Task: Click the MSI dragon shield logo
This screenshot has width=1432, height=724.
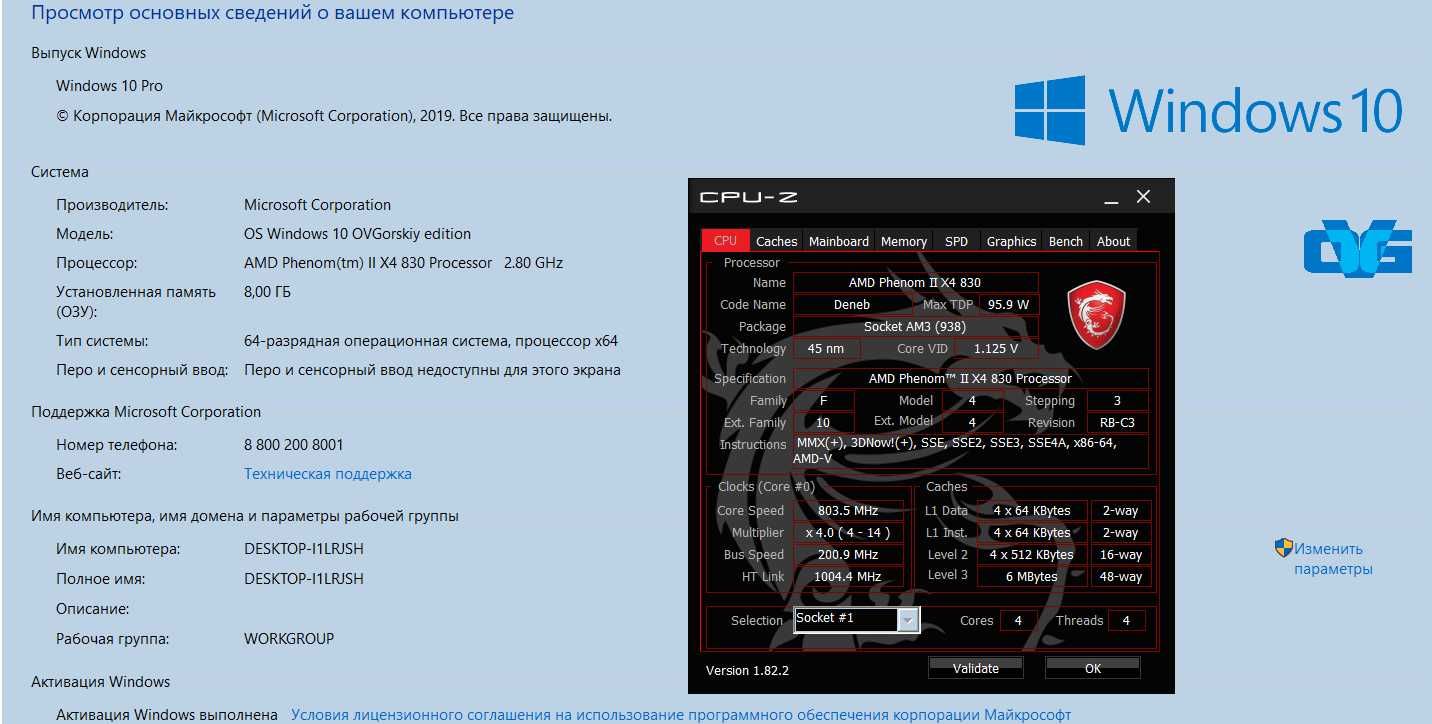Action: coord(1097,314)
